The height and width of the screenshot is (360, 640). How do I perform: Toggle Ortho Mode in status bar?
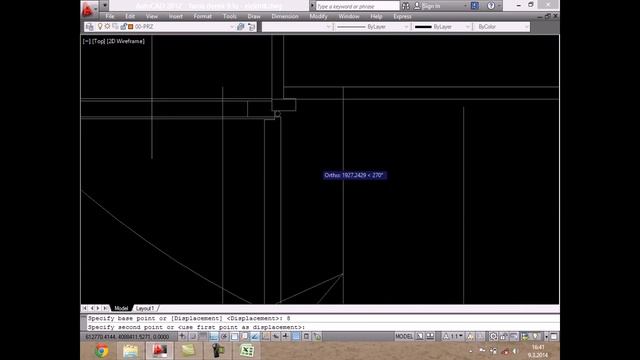point(213,336)
